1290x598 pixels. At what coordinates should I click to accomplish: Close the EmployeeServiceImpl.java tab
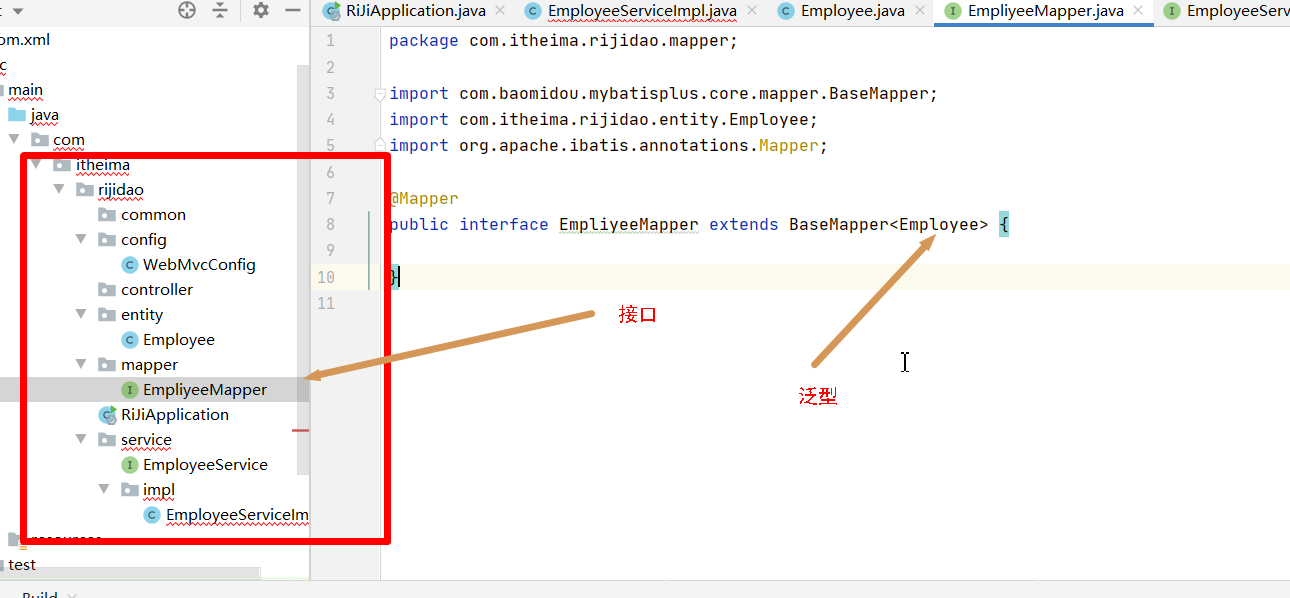click(x=753, y=11)
